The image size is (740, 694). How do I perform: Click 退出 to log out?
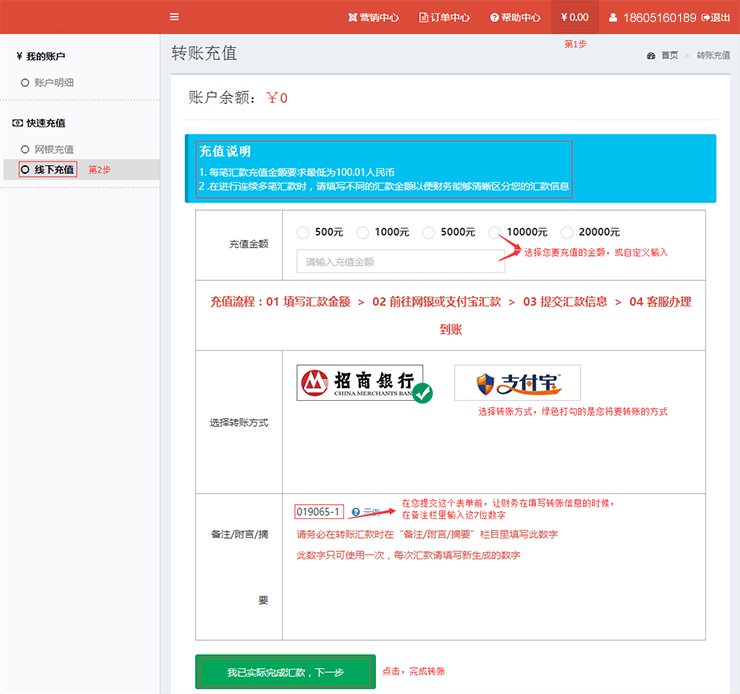716,17
